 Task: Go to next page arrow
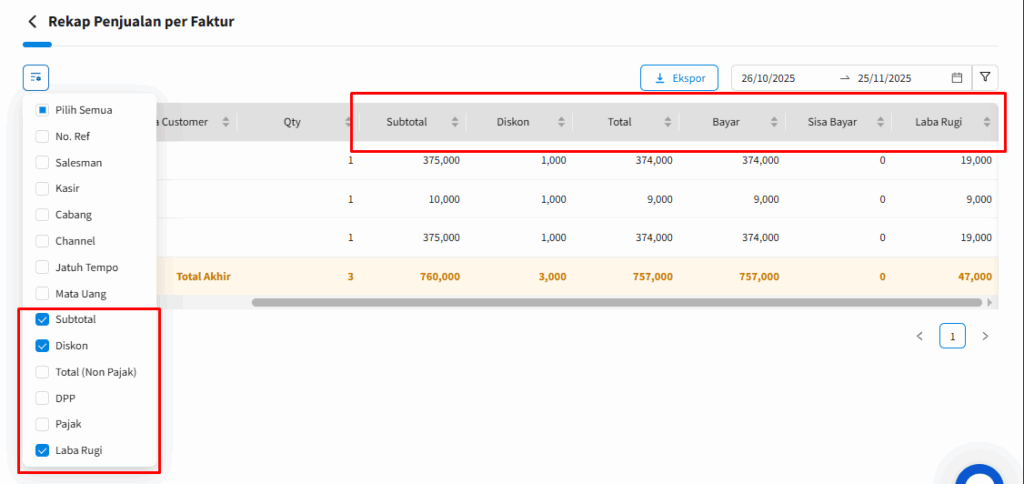(985, 337)
